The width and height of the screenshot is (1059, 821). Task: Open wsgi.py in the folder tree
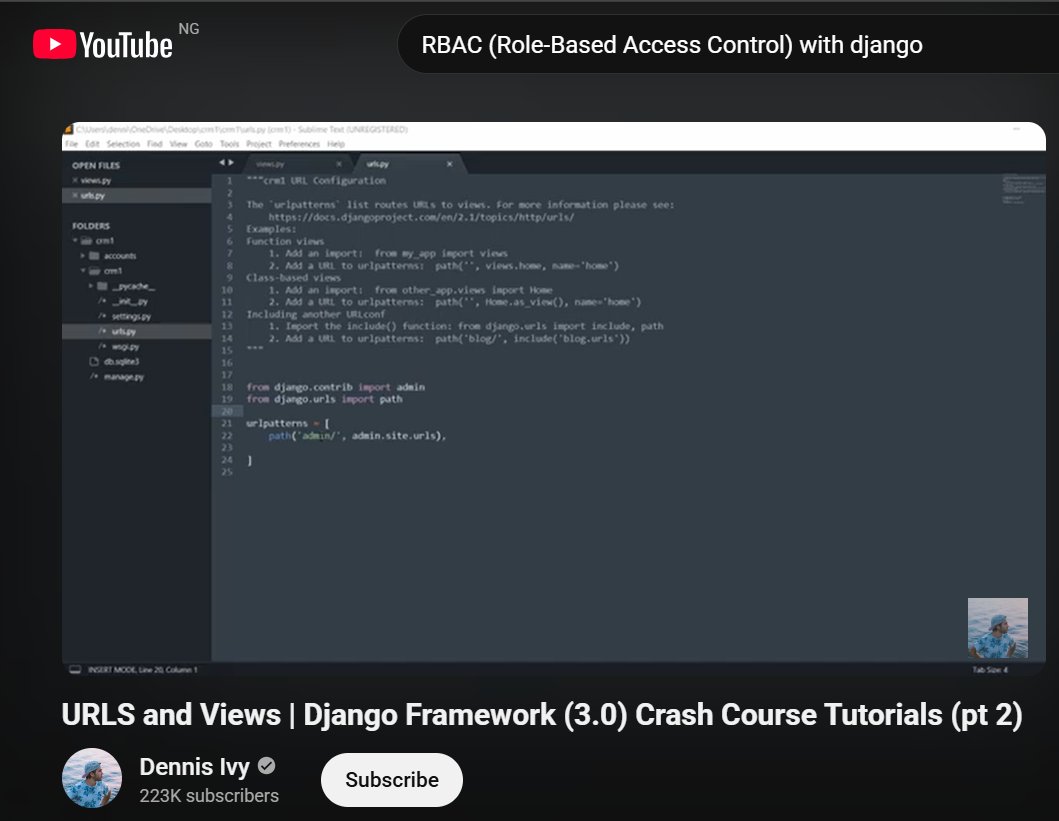(x=126, y=346)
